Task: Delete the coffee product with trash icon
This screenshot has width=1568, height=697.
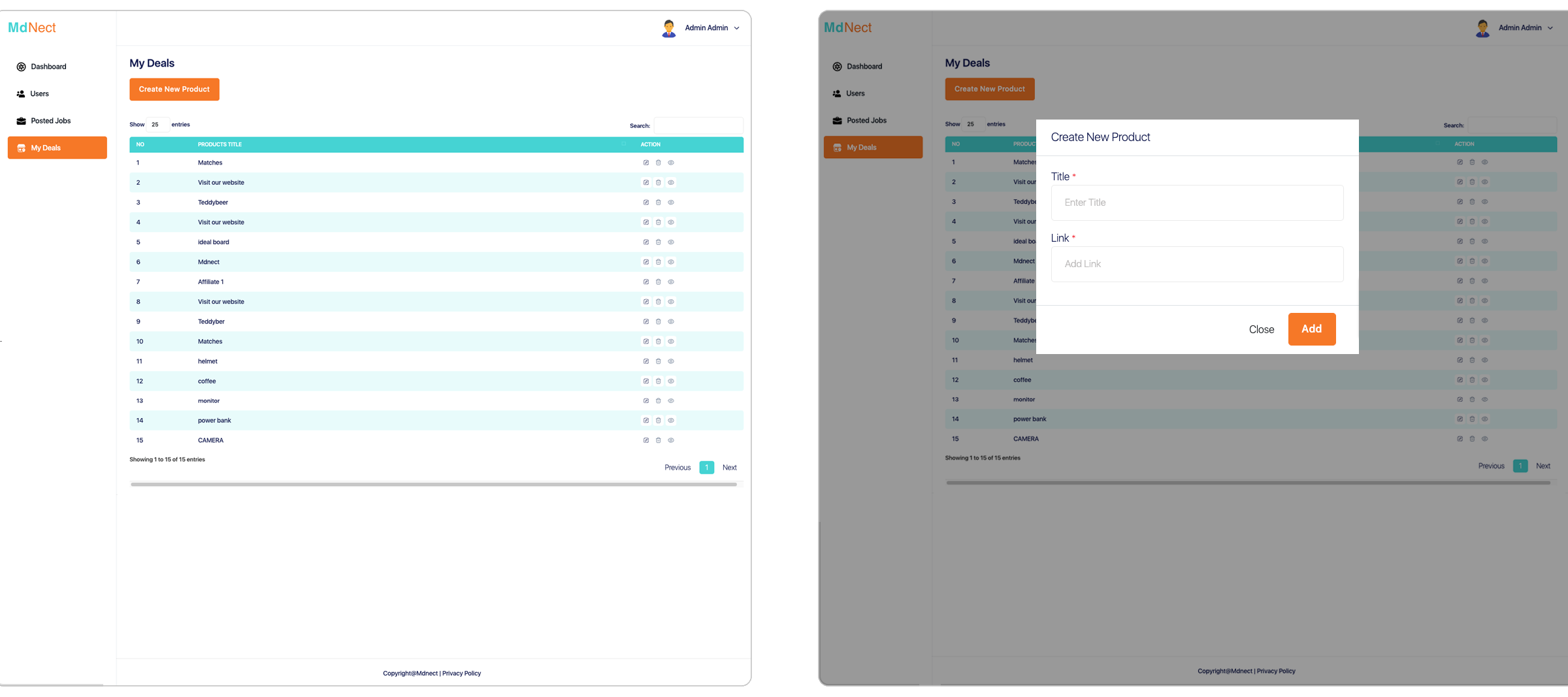Action: (658, 381)
